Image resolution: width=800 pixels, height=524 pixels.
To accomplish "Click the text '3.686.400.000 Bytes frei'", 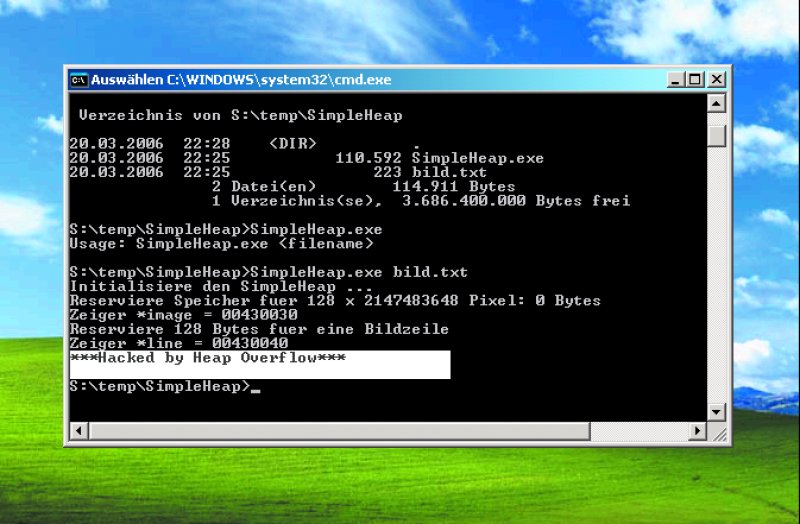I will click(x=516, y=201).
